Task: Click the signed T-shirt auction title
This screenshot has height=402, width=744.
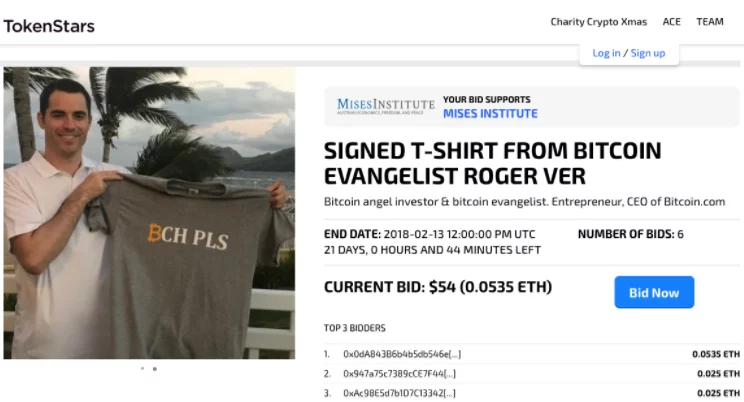Action: pyautogui.click(x=493, y=163)
